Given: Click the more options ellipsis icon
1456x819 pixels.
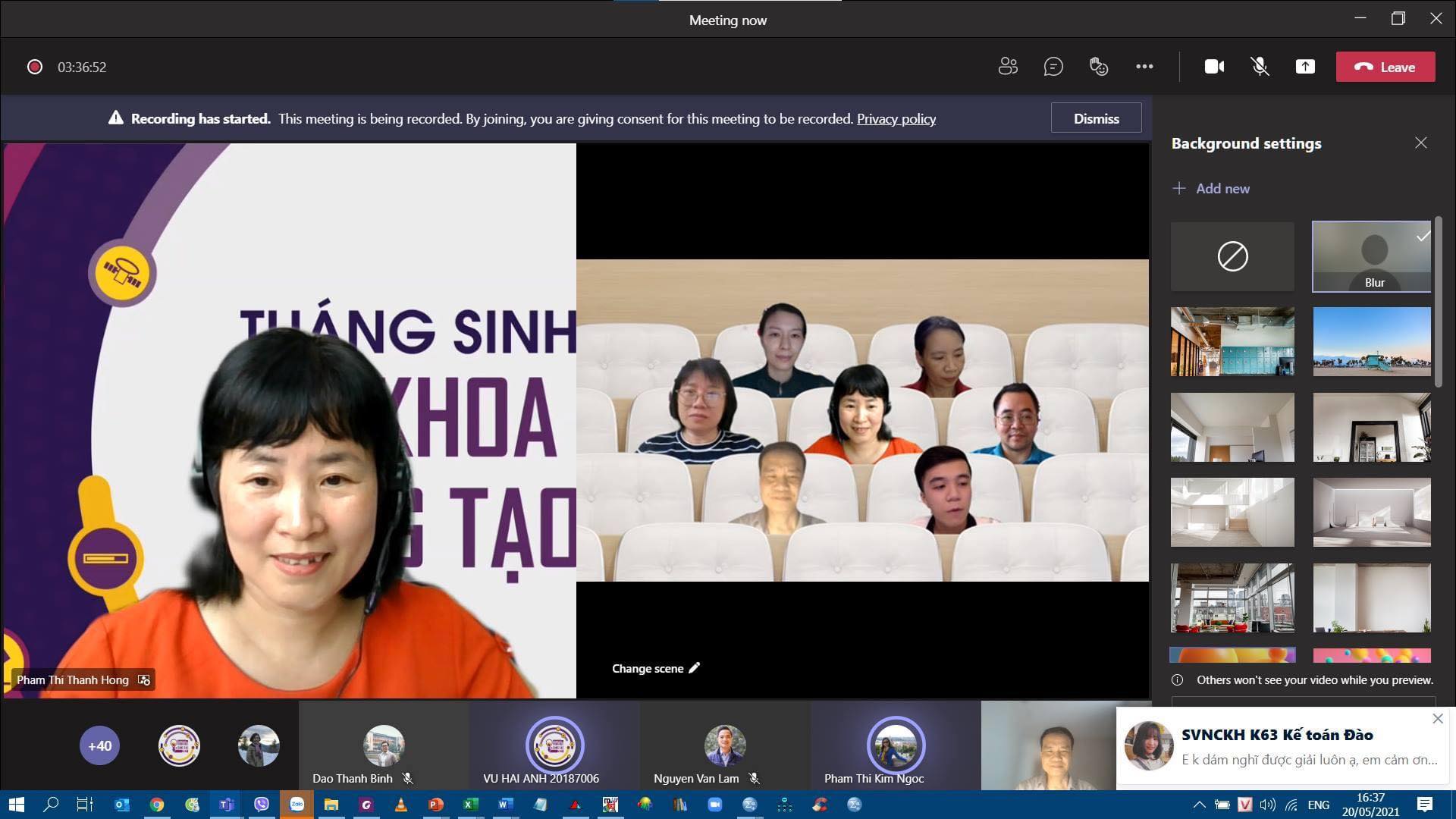Looking at the screenshot, I should pos(1144,67).
